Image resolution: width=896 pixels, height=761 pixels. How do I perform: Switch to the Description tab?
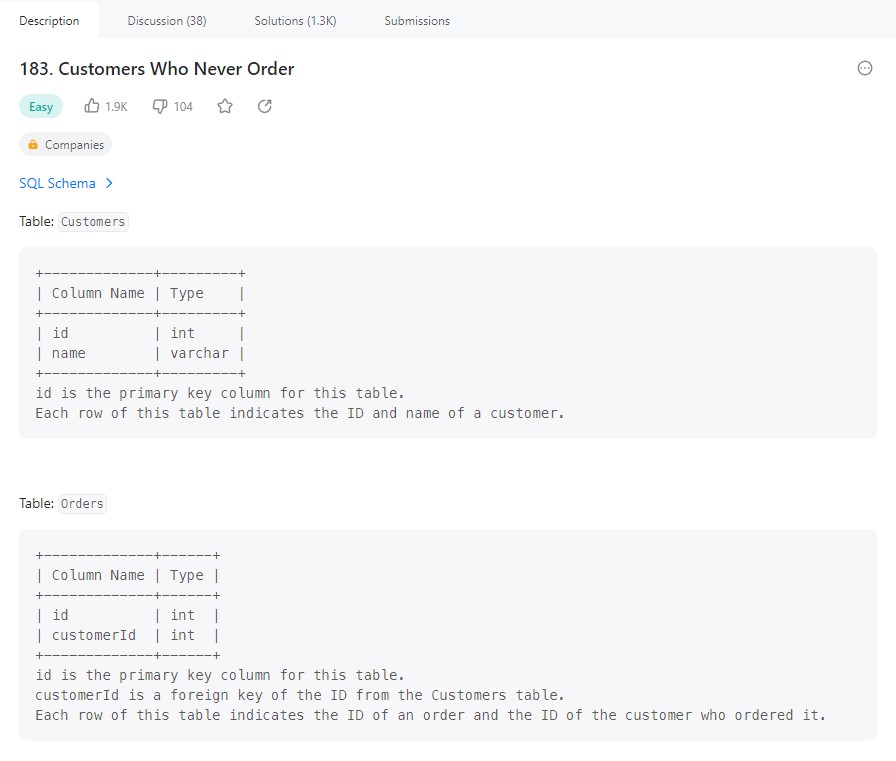[49, 20]
